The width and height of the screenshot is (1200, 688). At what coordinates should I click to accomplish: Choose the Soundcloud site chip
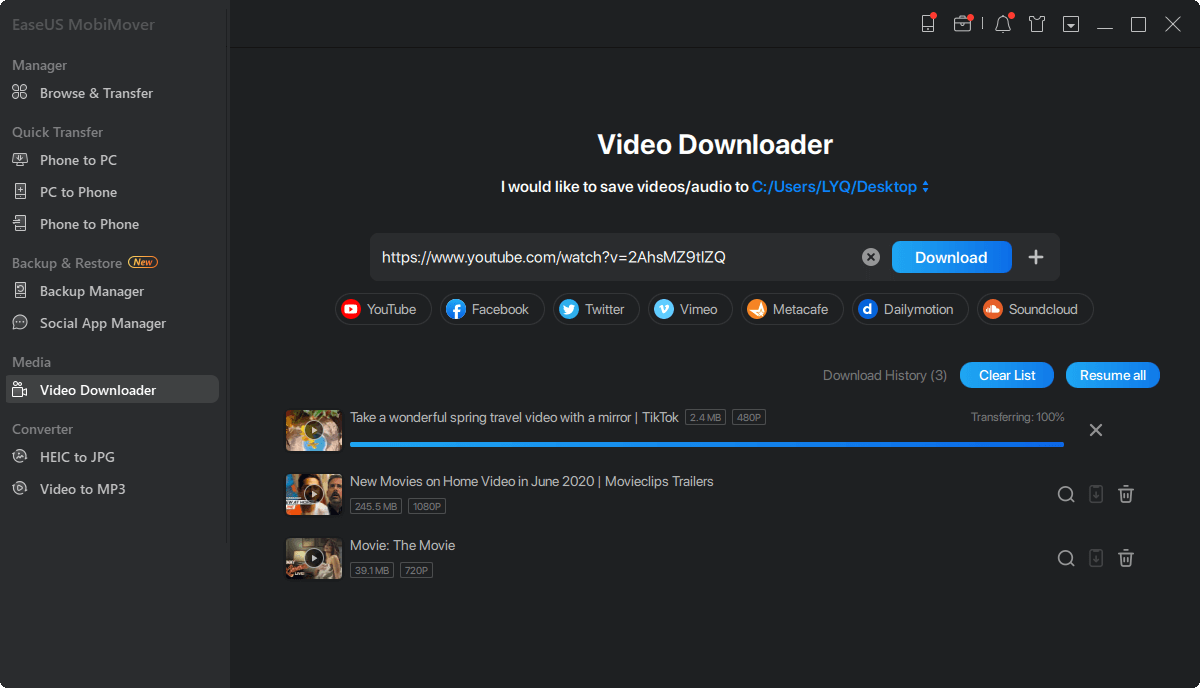click(x=1035, y=309)
